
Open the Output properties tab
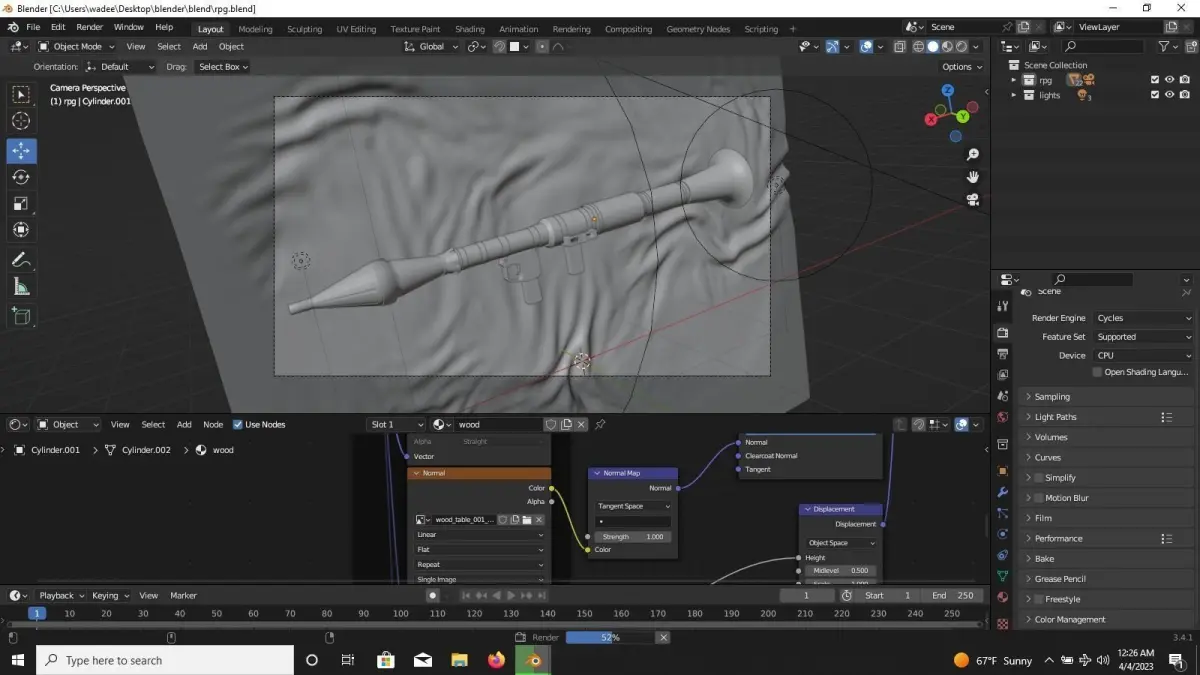coord(1003,354)
